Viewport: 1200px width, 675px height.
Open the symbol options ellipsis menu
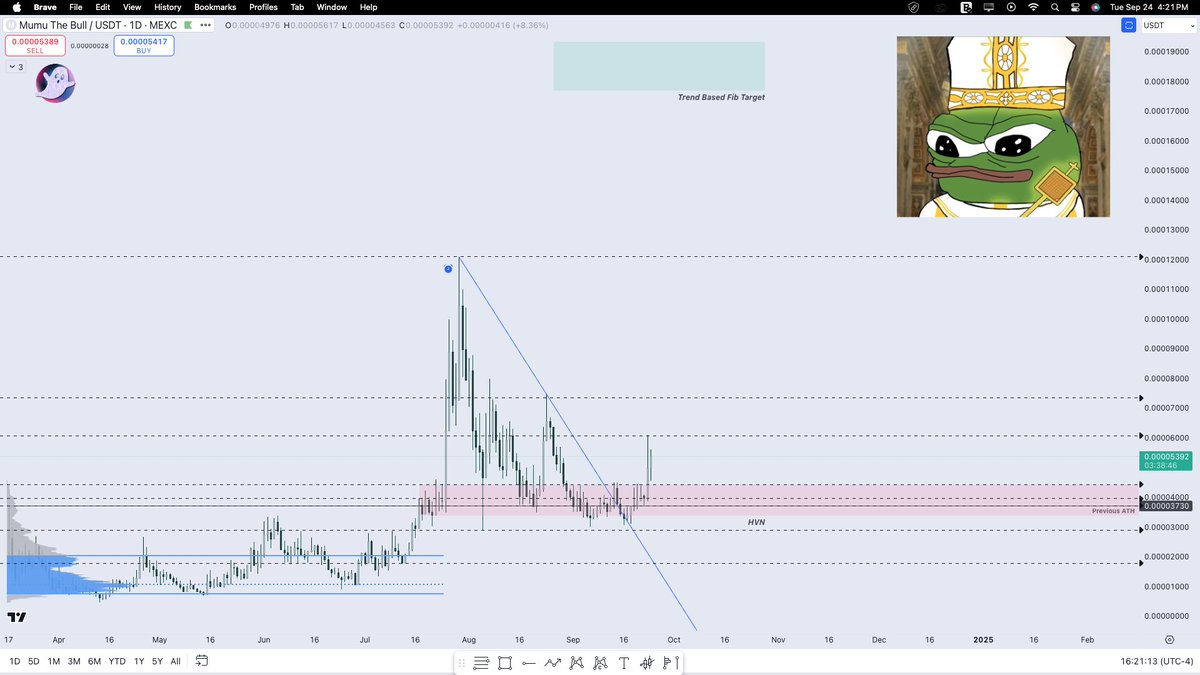(204, 25)
